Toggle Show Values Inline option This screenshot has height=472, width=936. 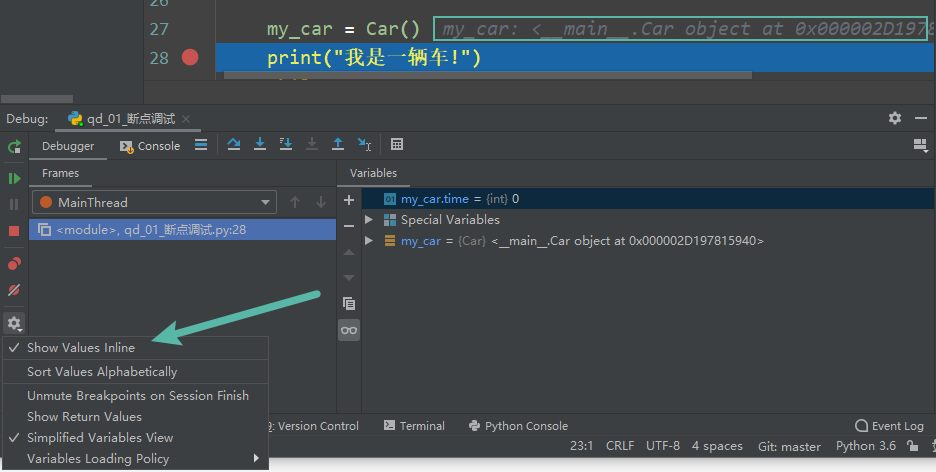coord(81,348)
